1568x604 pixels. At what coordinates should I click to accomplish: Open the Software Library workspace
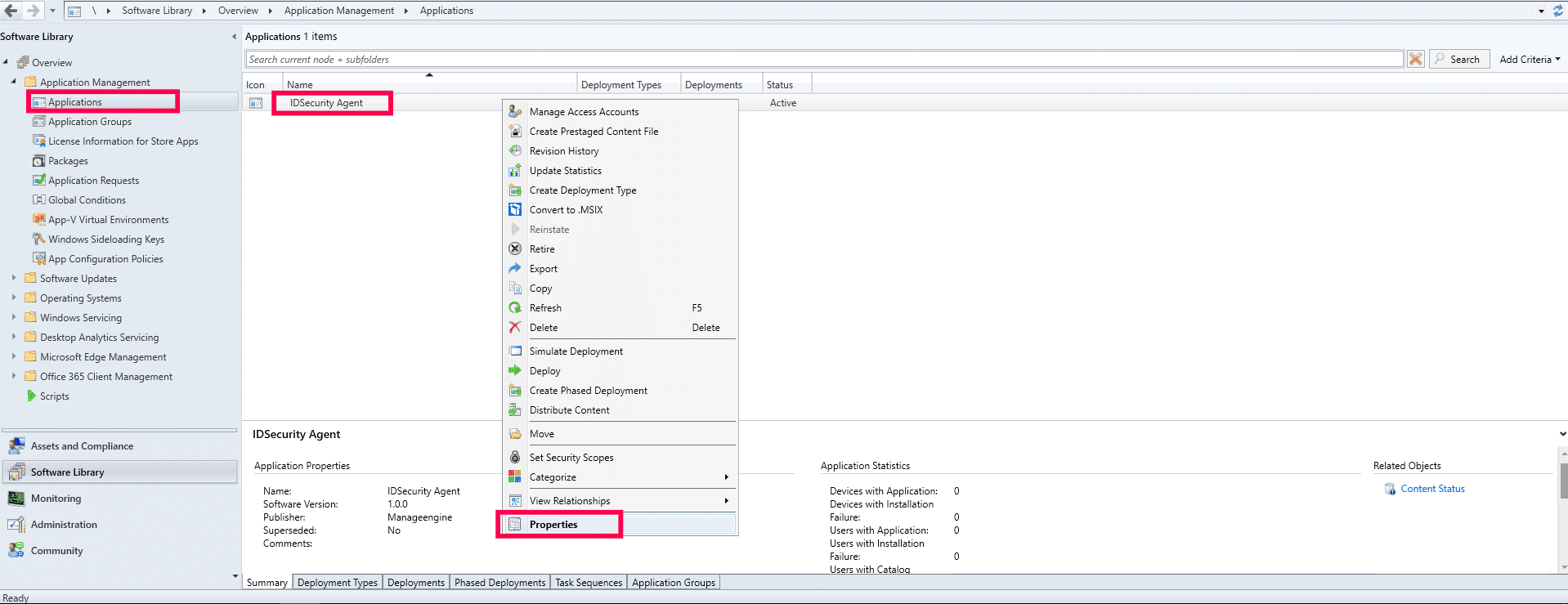tap(120, 472)
